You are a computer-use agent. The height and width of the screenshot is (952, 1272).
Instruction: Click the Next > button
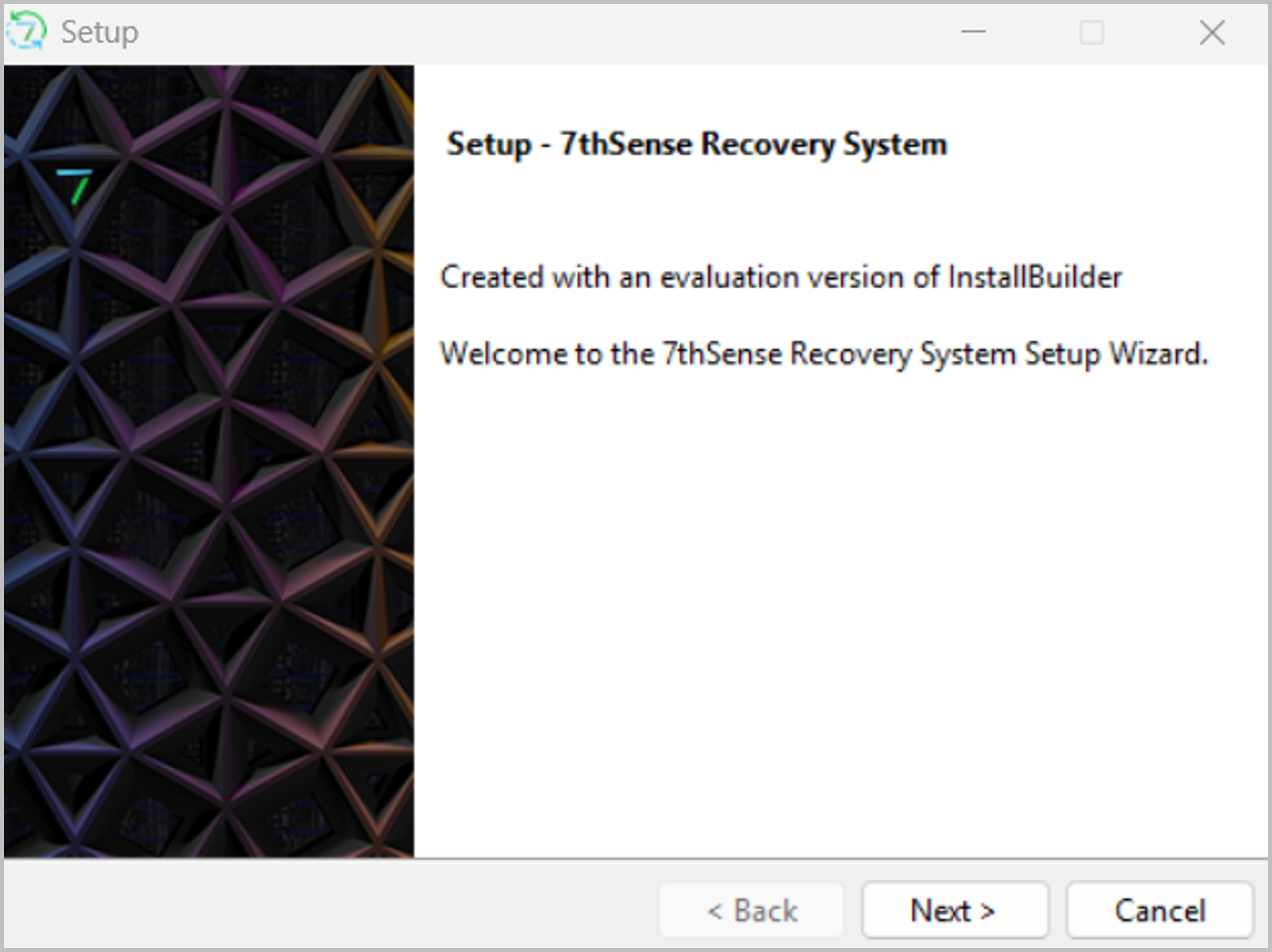point(955,910)
